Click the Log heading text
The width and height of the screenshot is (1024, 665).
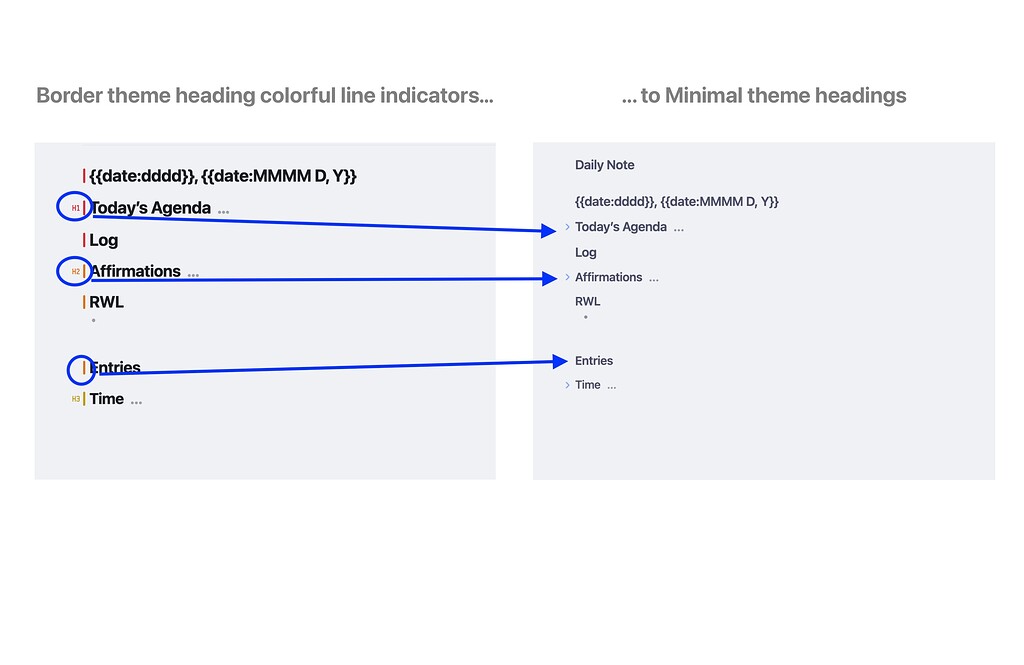point(103,240)
